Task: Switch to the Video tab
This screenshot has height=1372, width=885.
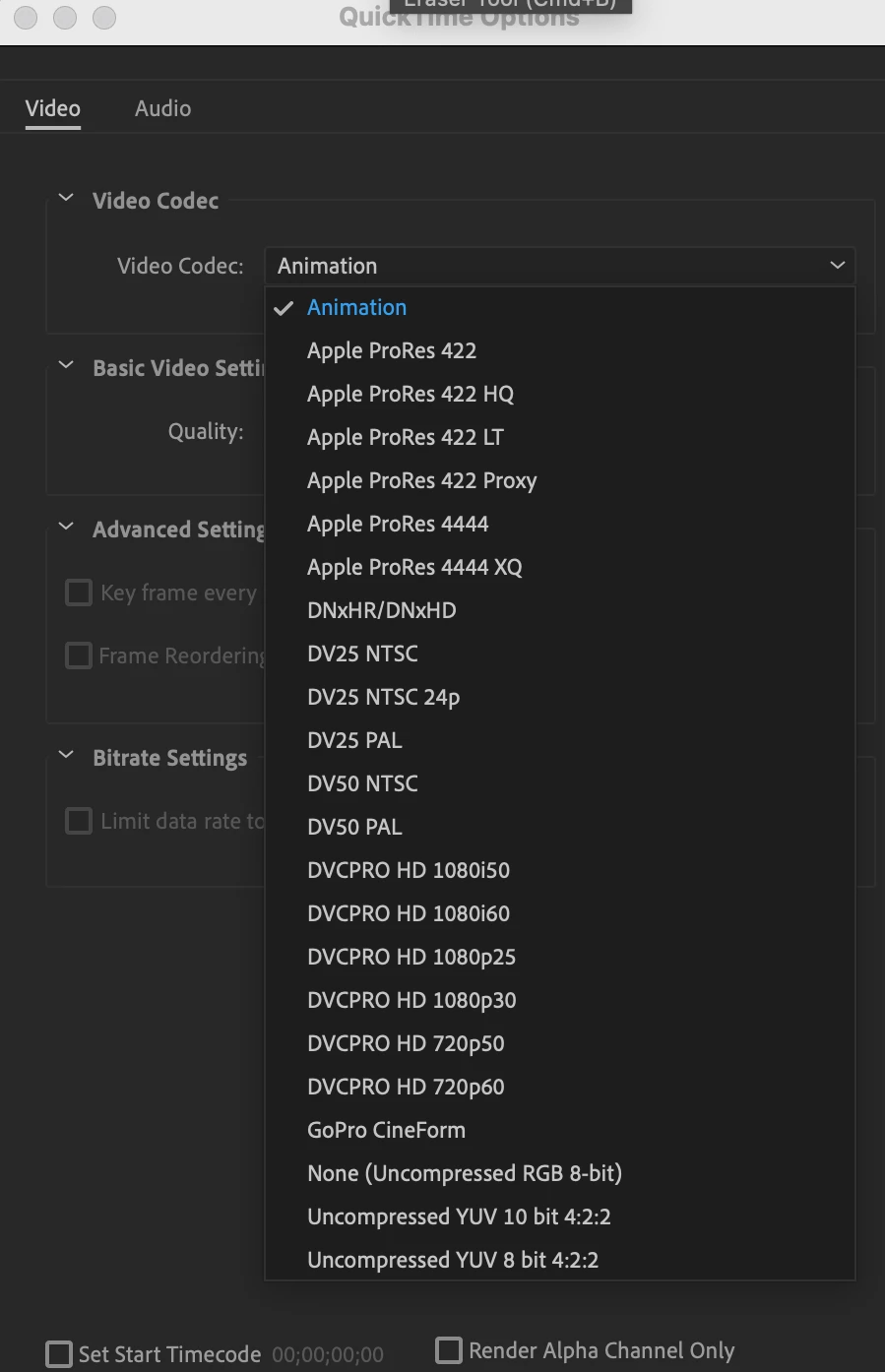Action: pos(53,108)
